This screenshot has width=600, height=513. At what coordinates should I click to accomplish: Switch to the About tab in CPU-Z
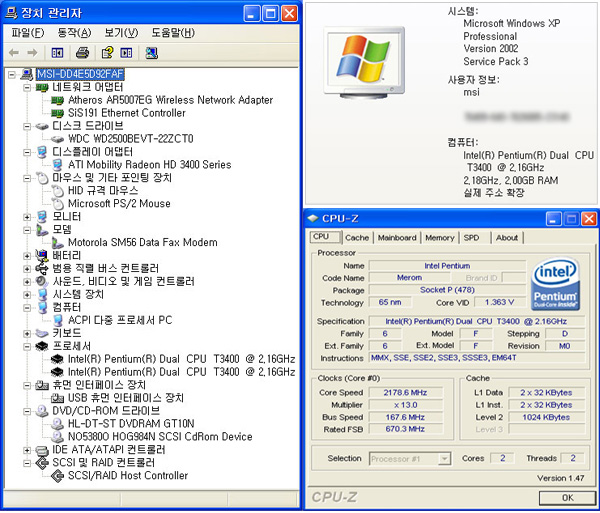click(507, 238)
